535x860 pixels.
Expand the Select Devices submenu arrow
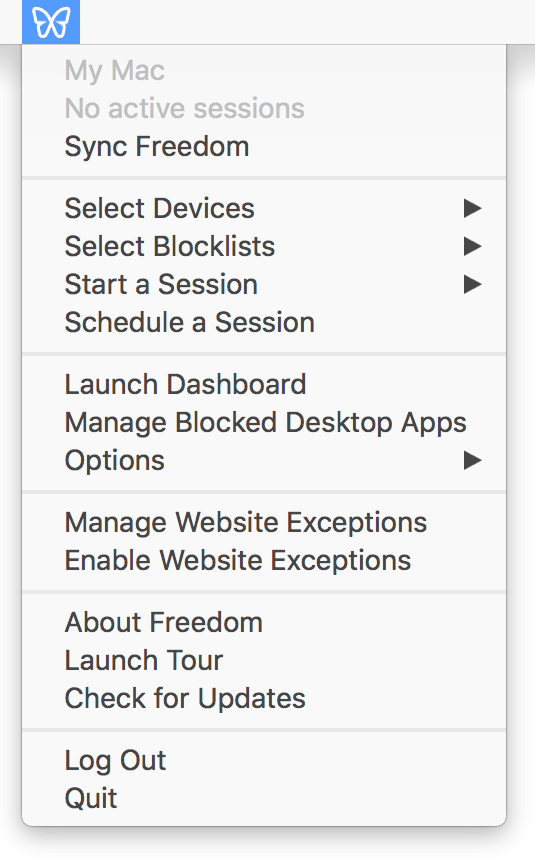(x=472, y=208)
